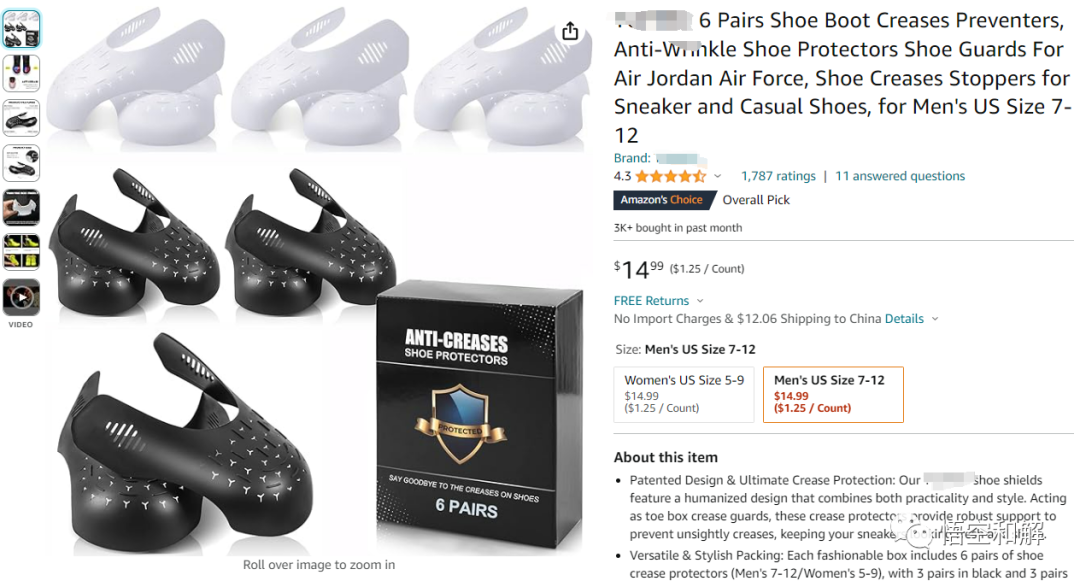Open the fourth product thumbnail
The width and height of the screenshot is (1080, 581).
coord(21,163)
